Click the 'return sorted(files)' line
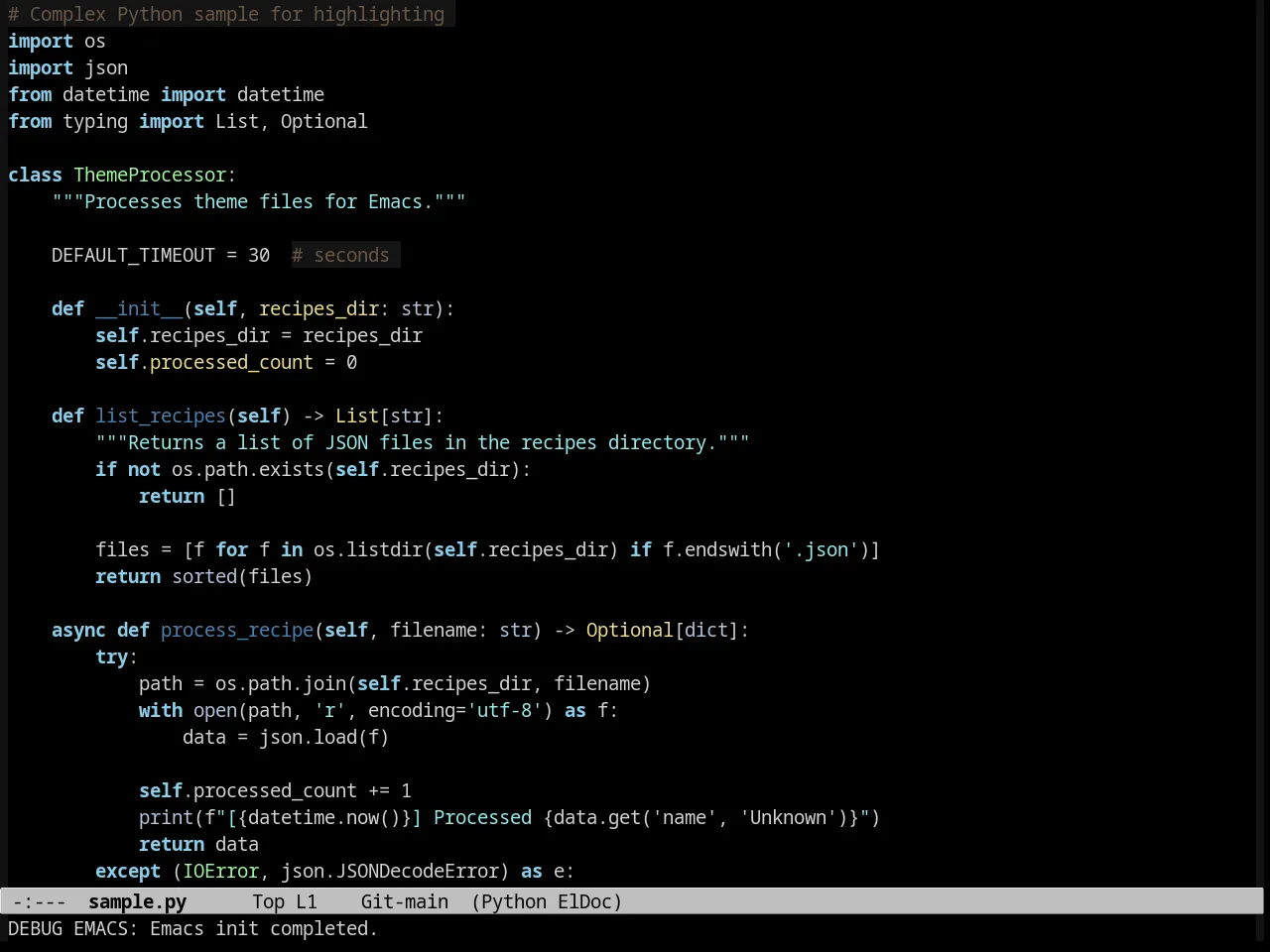The image size is (1270, 952). 203,576
